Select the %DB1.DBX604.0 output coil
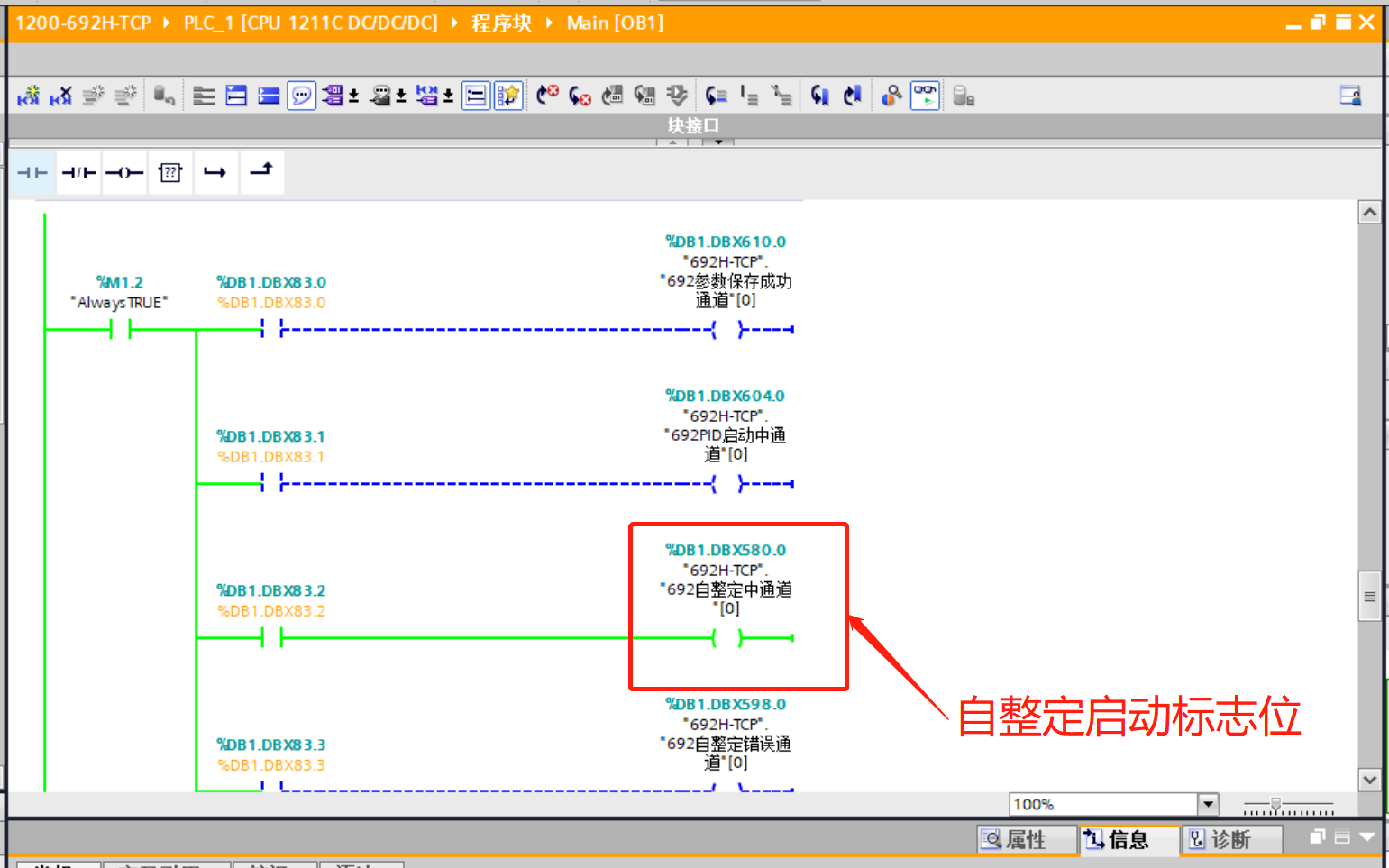The width and height of the screenshot is (1389, 868). pos(727,484)
